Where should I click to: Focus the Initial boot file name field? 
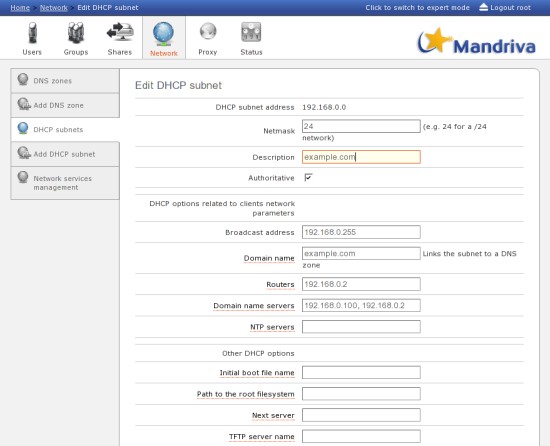361,372
